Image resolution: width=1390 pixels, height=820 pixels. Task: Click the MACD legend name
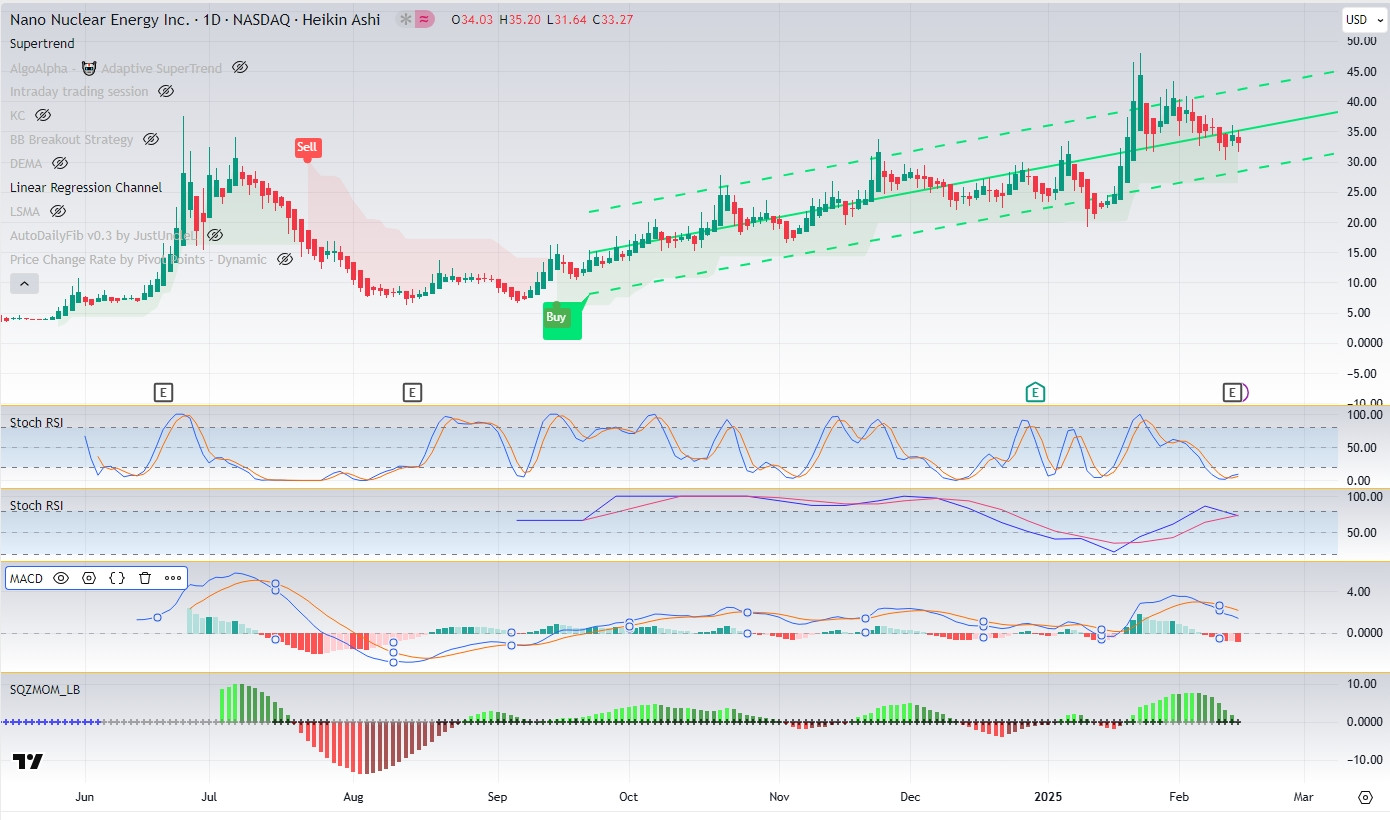pyautogui.click(x=26, y=578)
